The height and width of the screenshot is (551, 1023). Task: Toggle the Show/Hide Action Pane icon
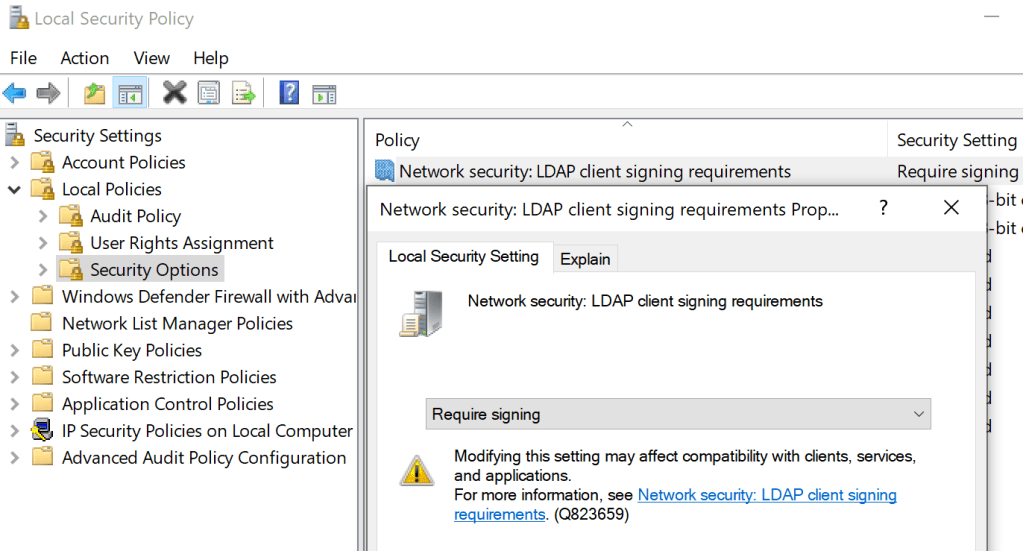coord(323,94)
